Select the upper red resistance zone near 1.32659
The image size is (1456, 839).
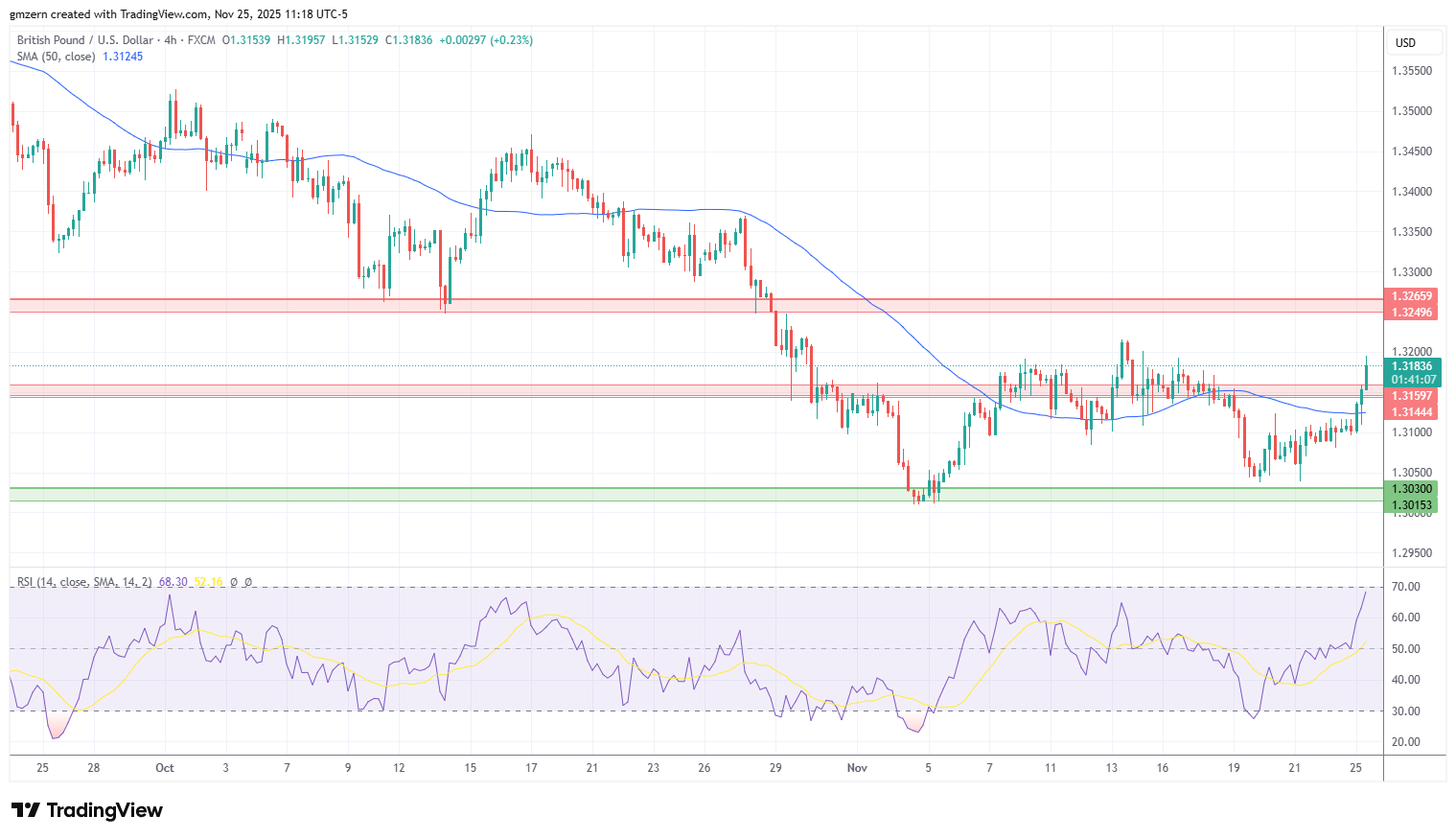click(697, 305)
